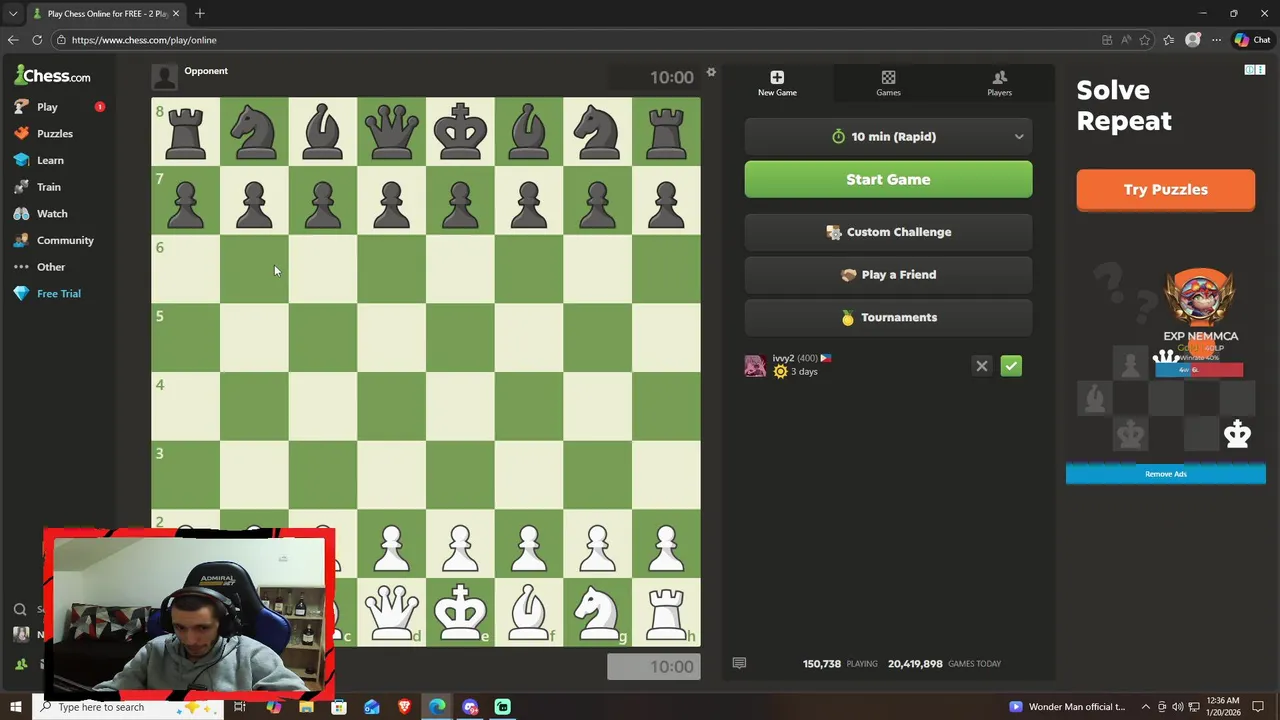Click Play a Friend
Screen dimensions: 1280x720
(x=888, y=275)
